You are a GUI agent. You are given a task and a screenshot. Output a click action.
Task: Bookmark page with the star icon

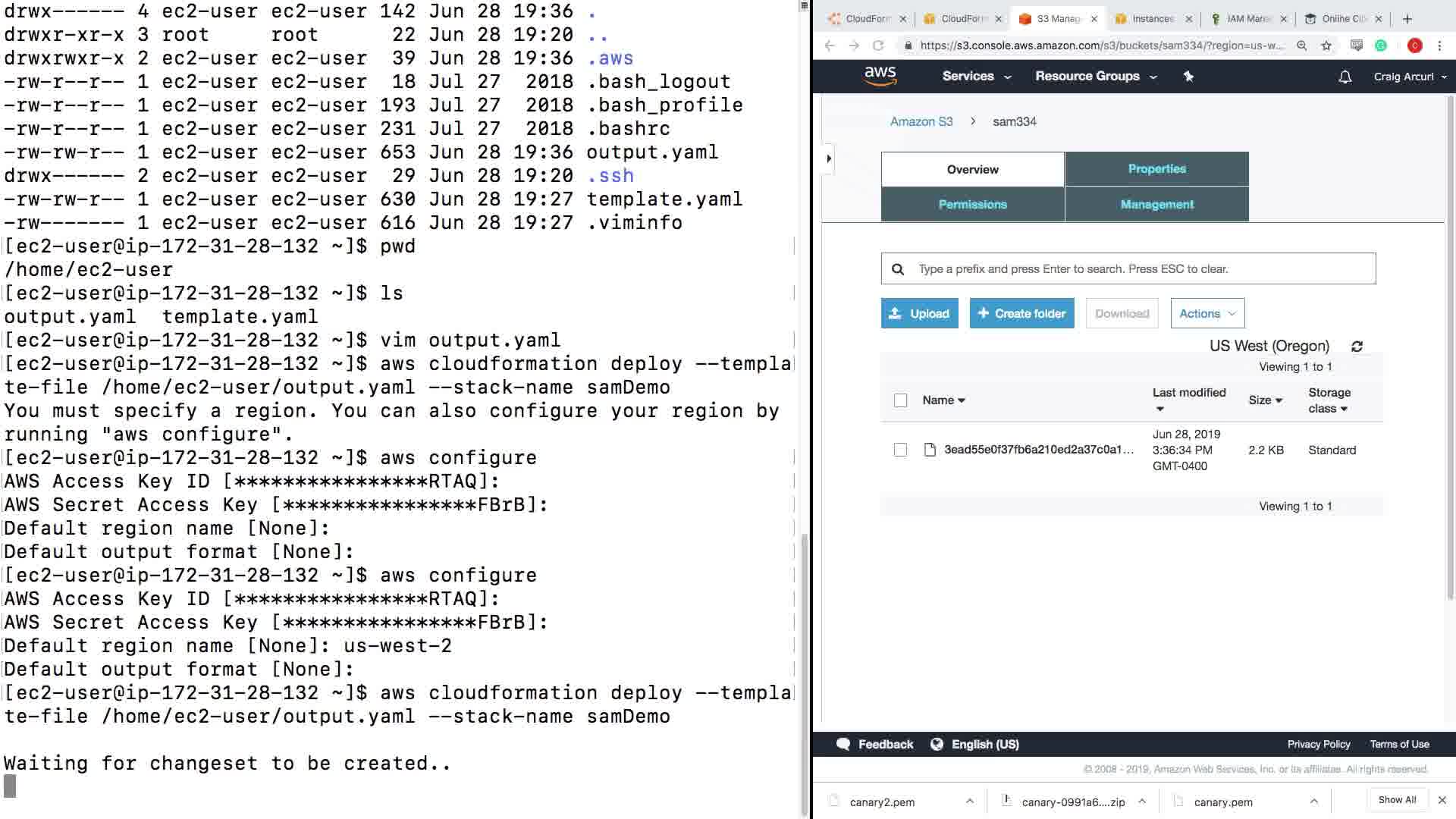pos(1326,45)
